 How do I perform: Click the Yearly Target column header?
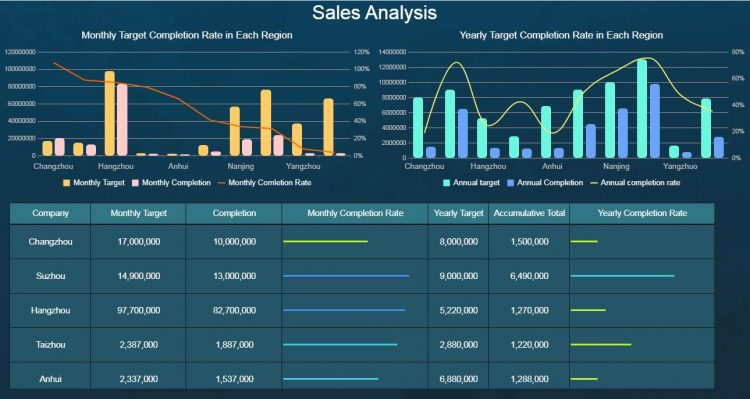point(458,213)
